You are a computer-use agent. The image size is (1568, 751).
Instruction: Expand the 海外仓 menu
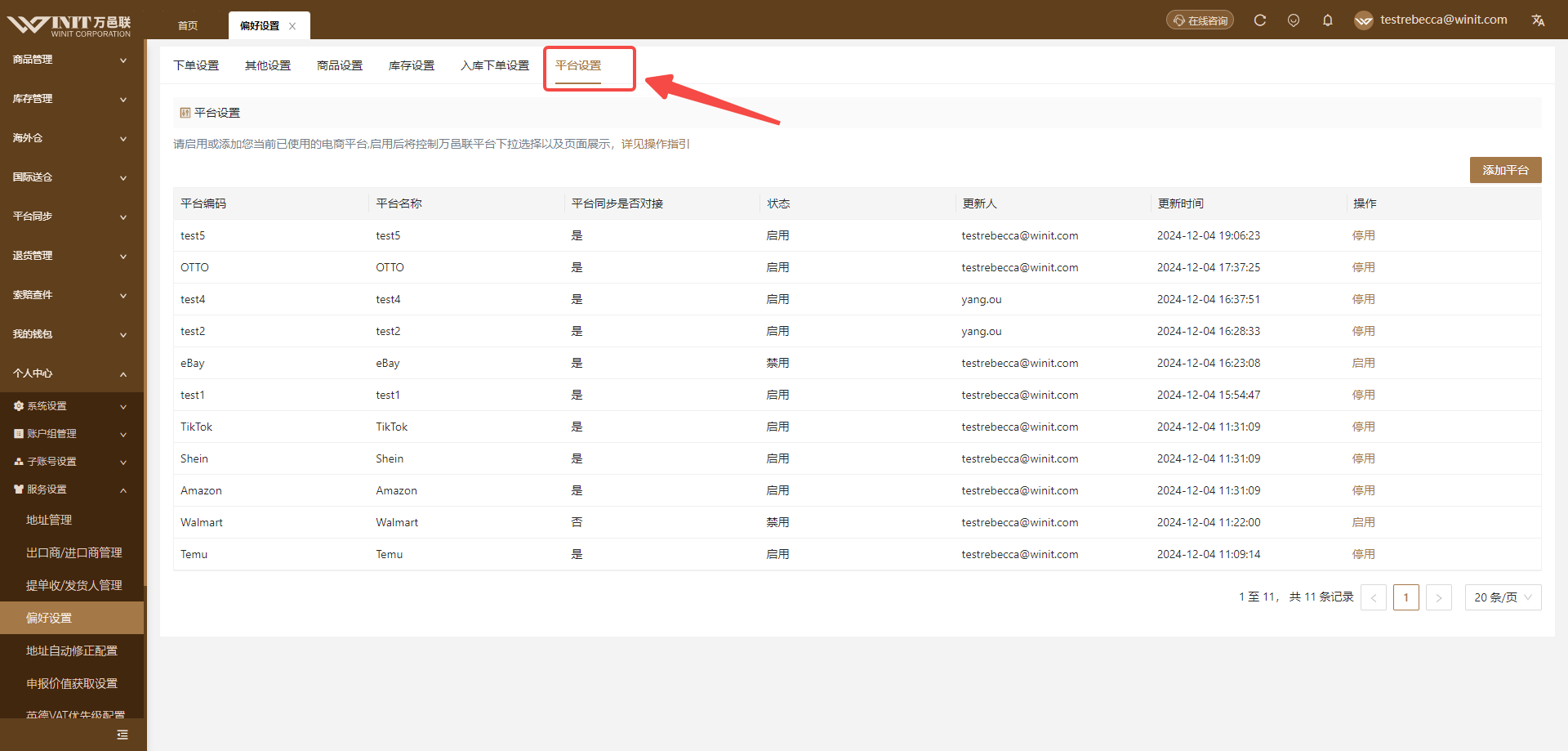pos(72,138)
